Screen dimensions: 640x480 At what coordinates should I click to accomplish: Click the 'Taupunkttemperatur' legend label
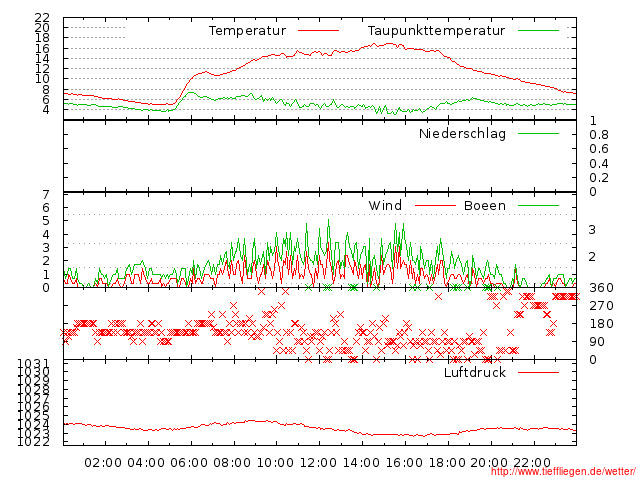tap(436, 31)
